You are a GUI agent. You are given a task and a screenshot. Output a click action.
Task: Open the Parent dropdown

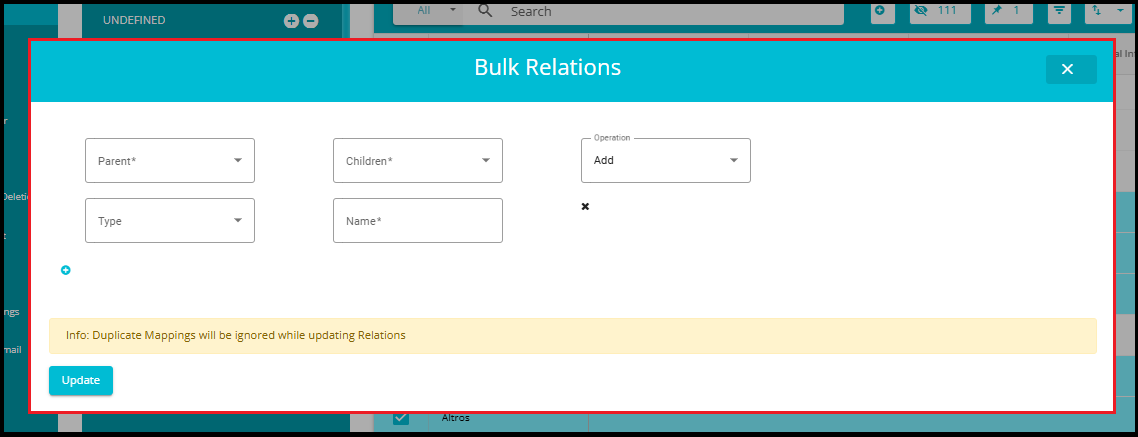tap(170, 160)
